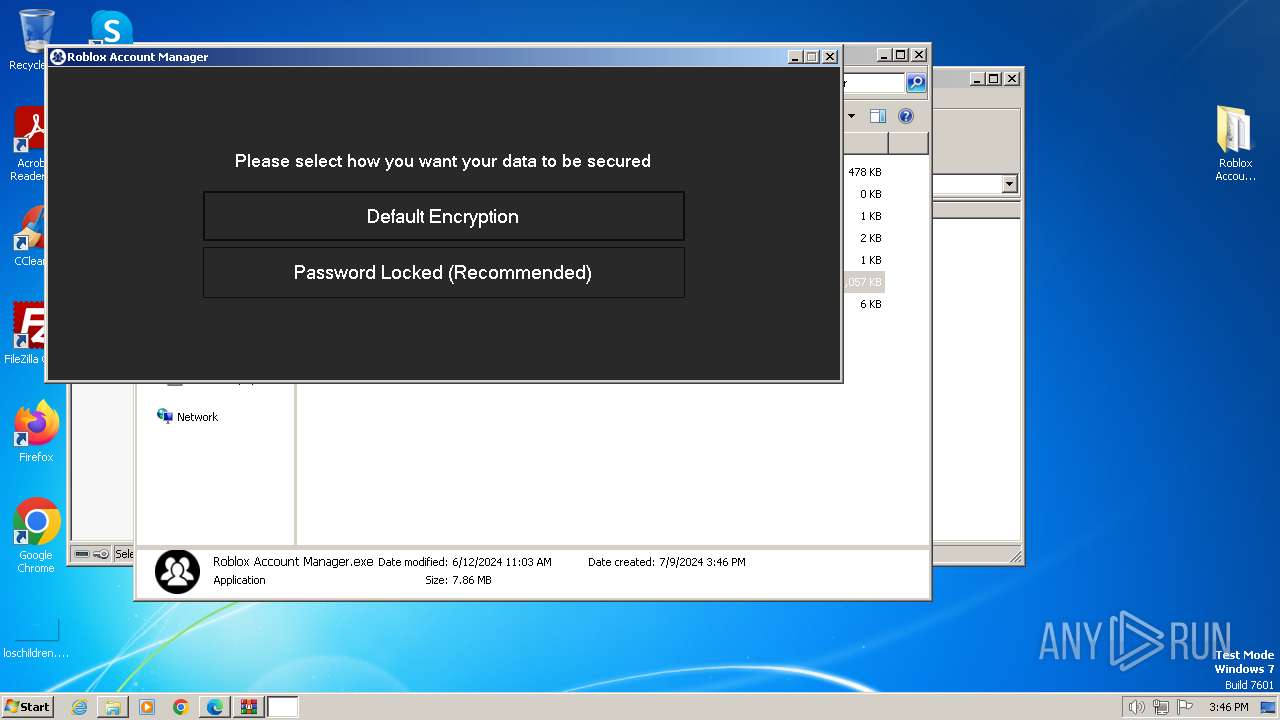Open WinRAR taskbar button
Image resolution: width=1280 pixels, height=720 pixels.
tap(249, 707)
